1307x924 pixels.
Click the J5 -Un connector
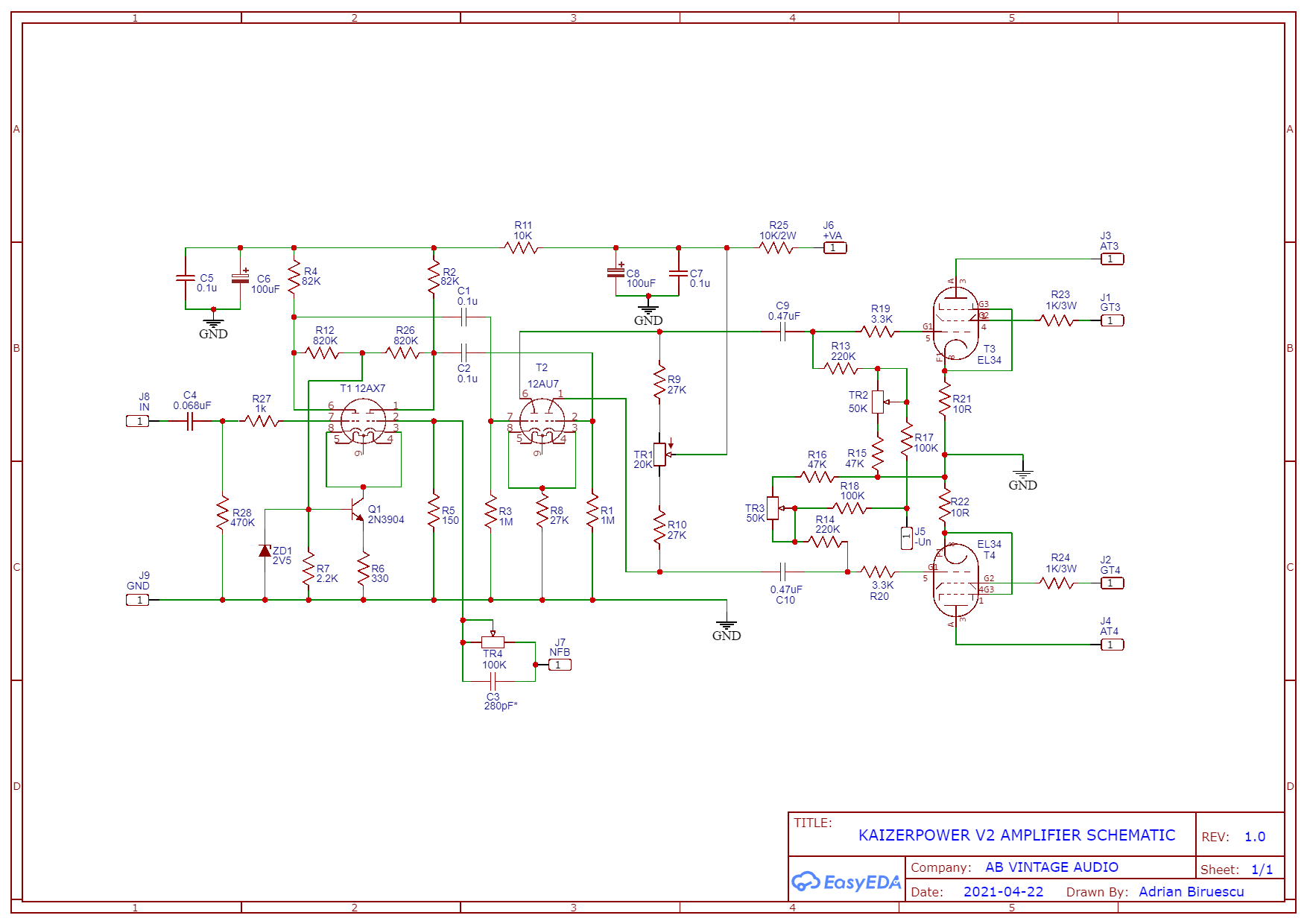tap(907, 537)
